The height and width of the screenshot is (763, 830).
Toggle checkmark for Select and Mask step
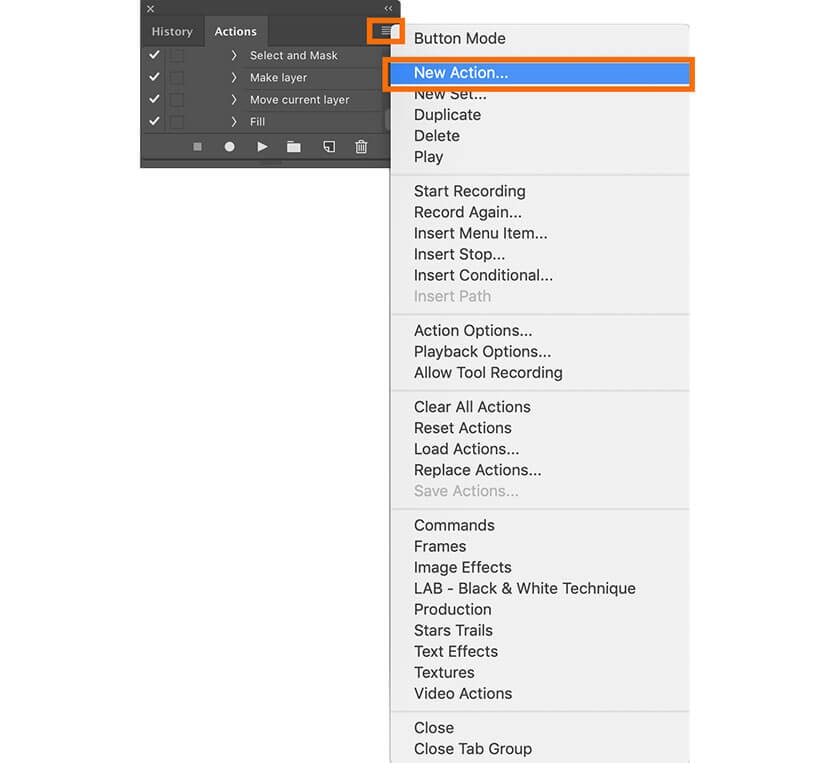point(154,56)
